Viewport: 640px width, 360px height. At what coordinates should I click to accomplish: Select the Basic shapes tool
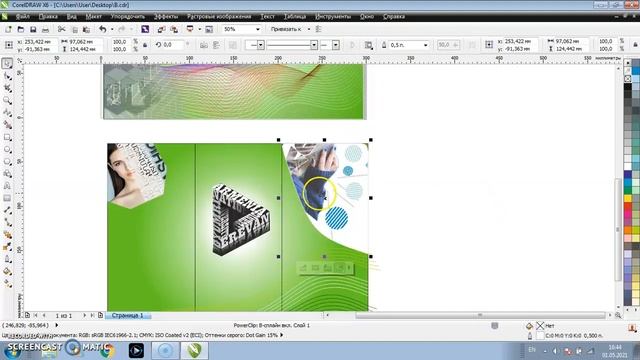tap(7, 174)
